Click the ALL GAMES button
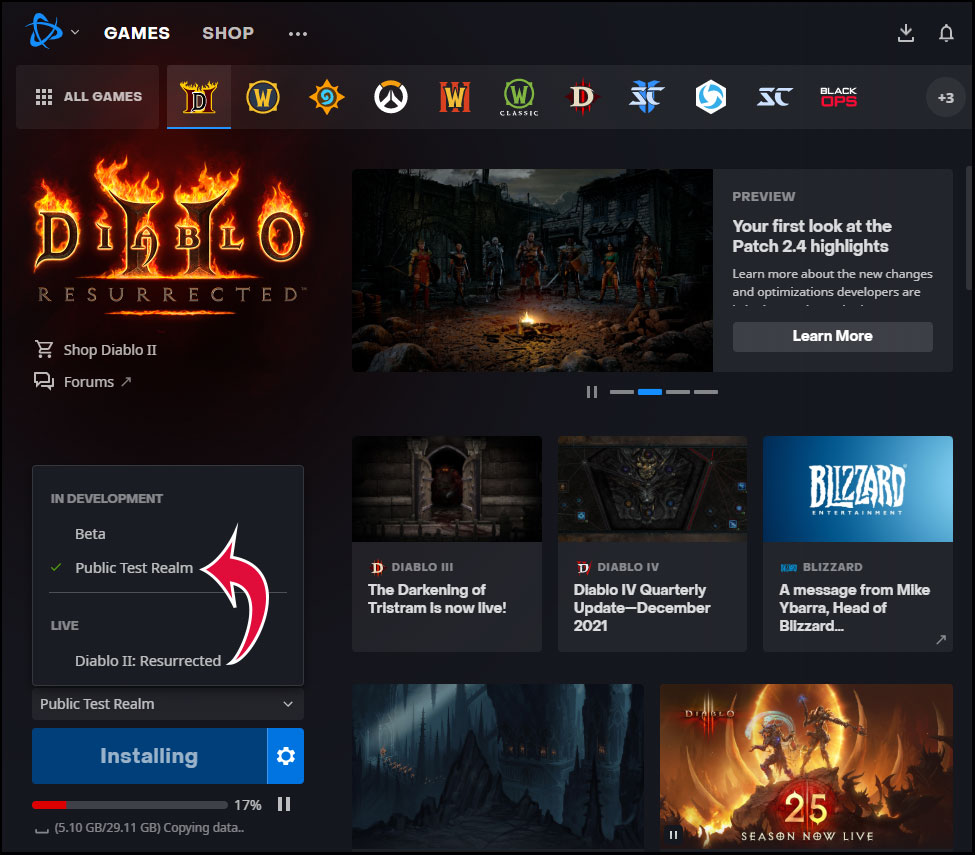 [88, 97]
